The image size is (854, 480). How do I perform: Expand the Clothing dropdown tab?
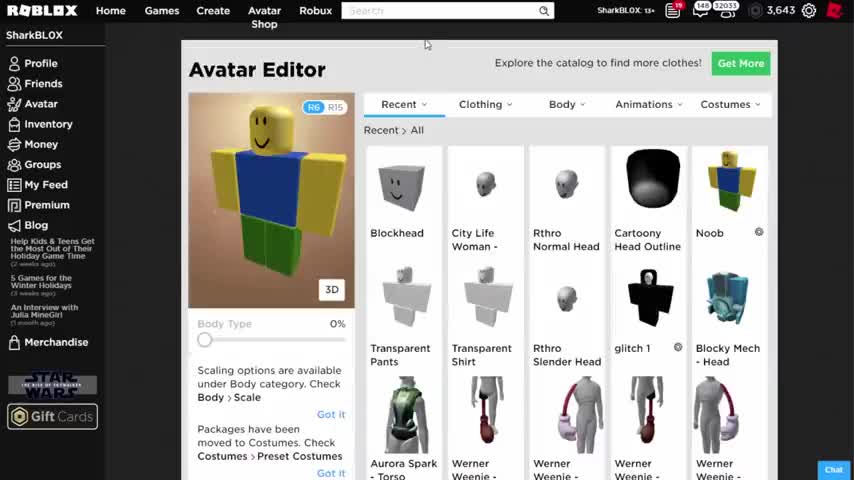click(x=485, y=105)
